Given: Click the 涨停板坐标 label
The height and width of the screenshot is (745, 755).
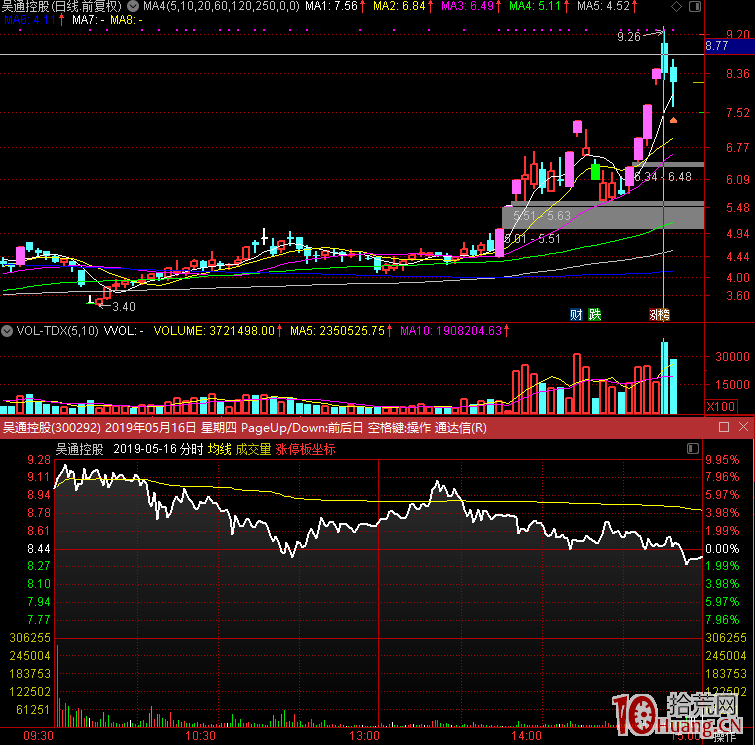Looking at the screenshot, I should (x=305, y=449).
